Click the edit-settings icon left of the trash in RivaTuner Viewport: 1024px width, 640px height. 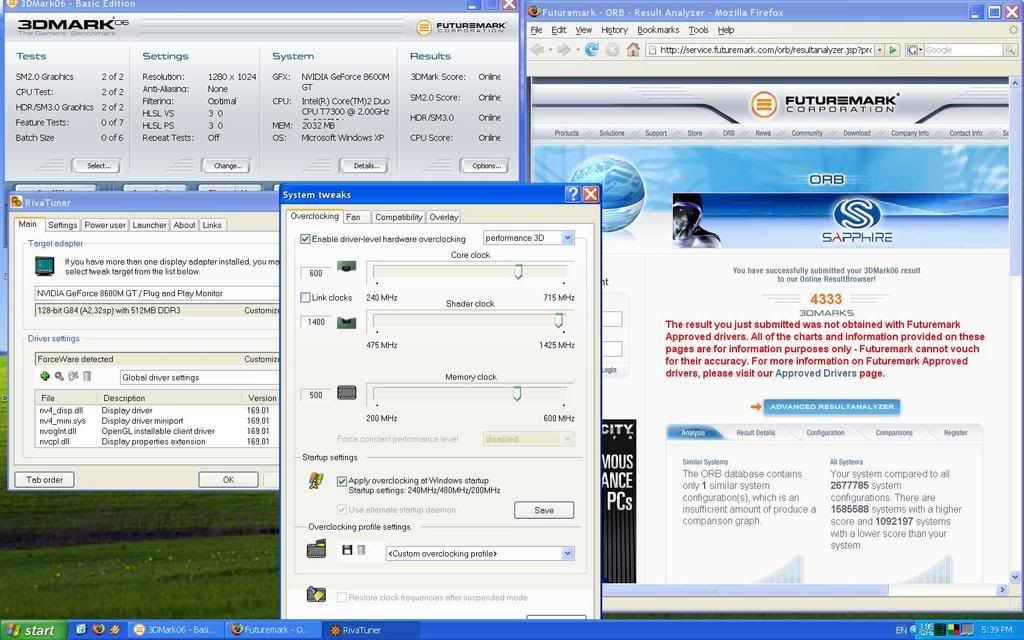(x=73, y=376)
